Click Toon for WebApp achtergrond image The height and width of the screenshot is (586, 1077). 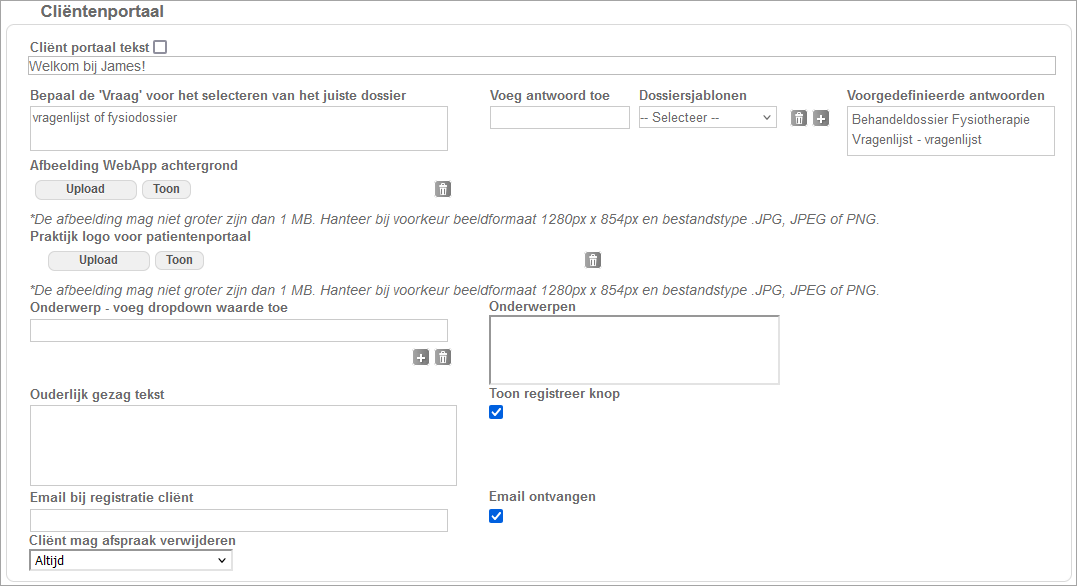166,189
